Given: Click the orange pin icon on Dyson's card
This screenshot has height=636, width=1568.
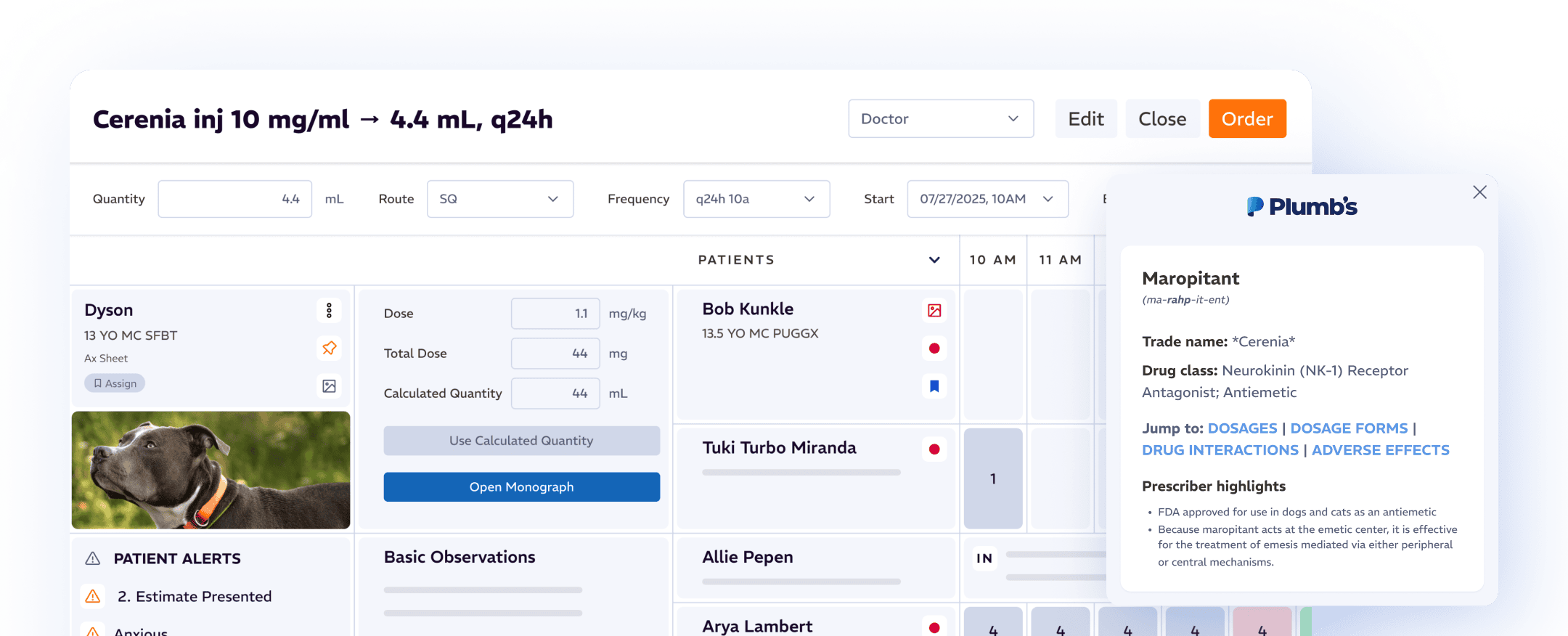Looking at the screenshot, I should tap(329, 348).
